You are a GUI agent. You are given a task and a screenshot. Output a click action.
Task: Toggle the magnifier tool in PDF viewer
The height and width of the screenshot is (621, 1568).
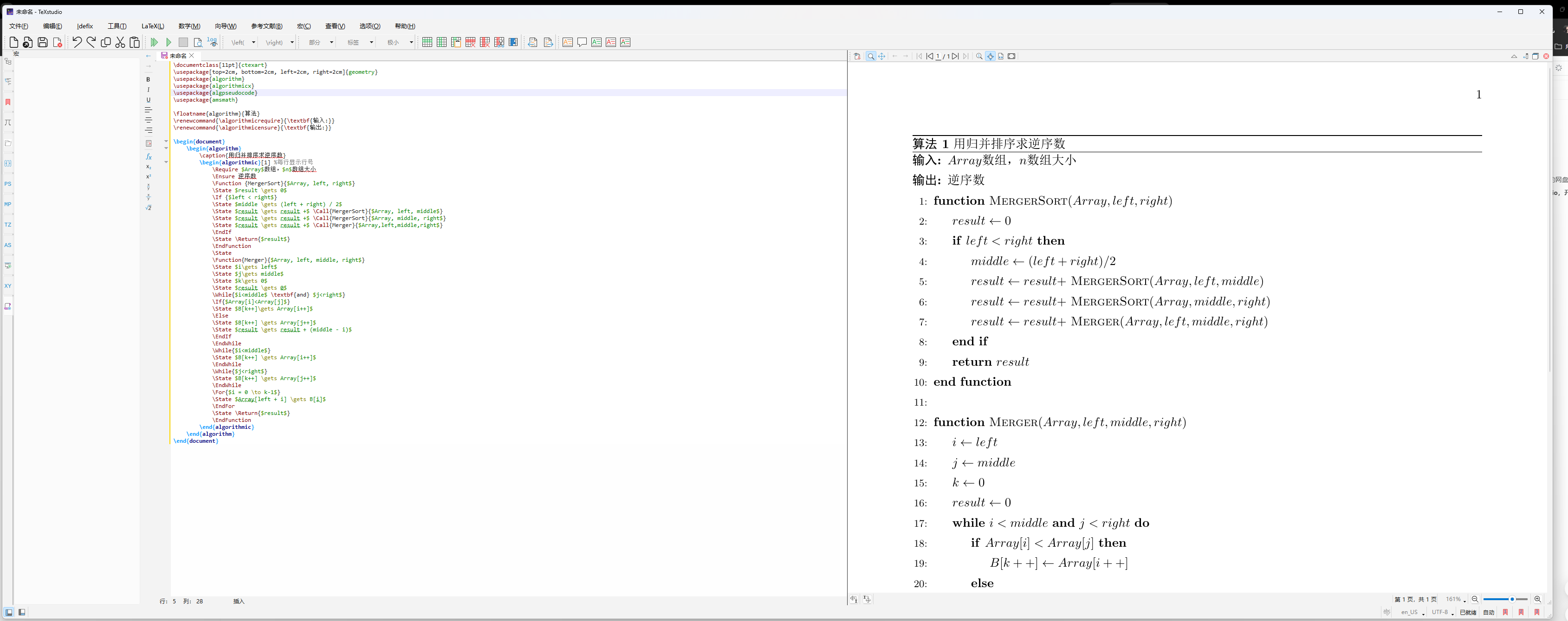tap(871, 56)
